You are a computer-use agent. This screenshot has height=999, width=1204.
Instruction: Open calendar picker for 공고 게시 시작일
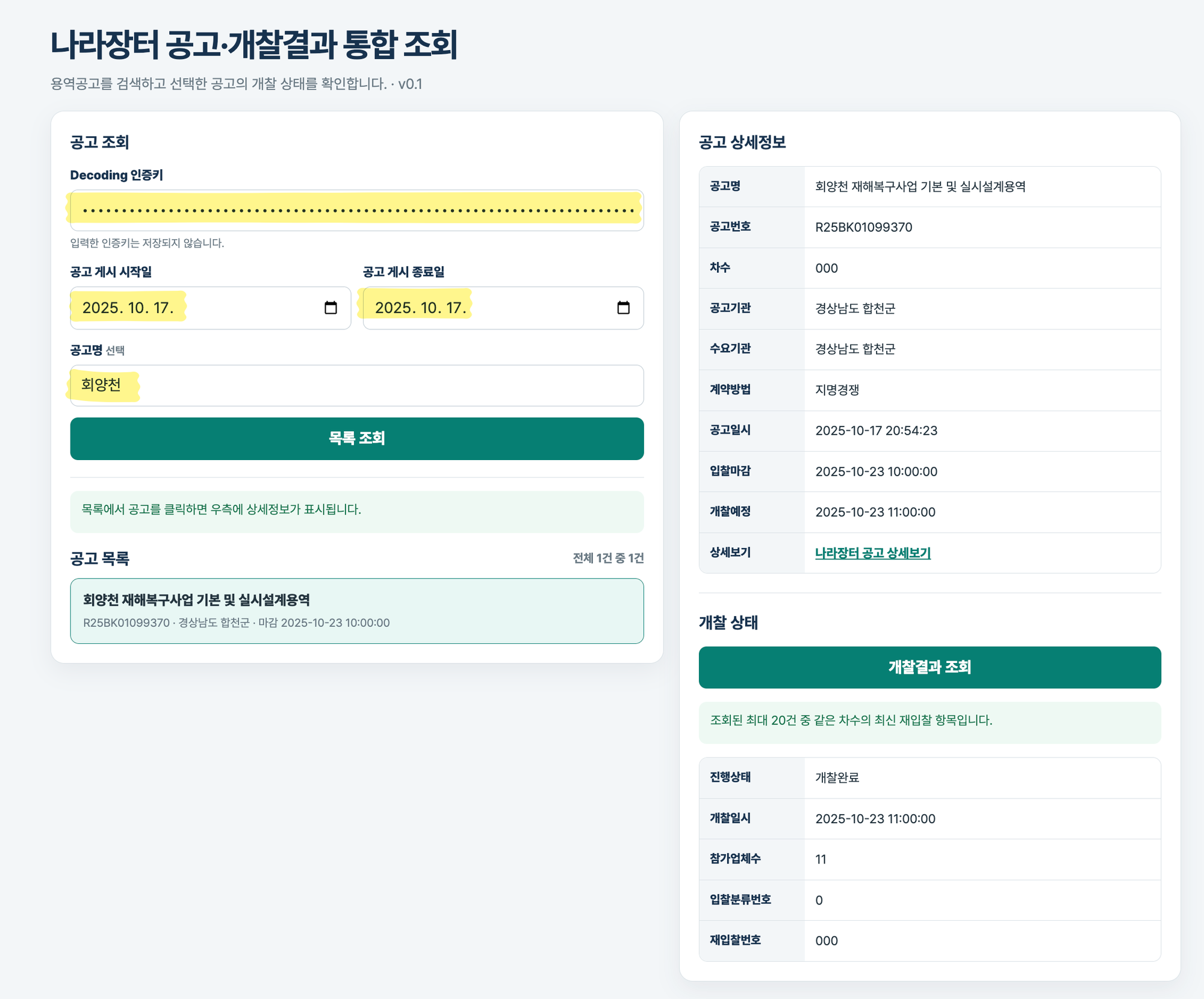coord(330,308)
